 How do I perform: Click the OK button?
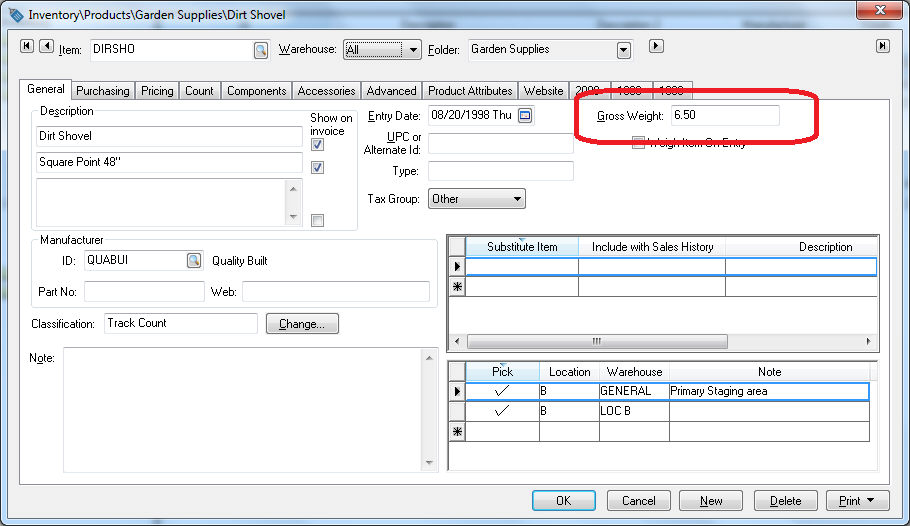(564, 500)
